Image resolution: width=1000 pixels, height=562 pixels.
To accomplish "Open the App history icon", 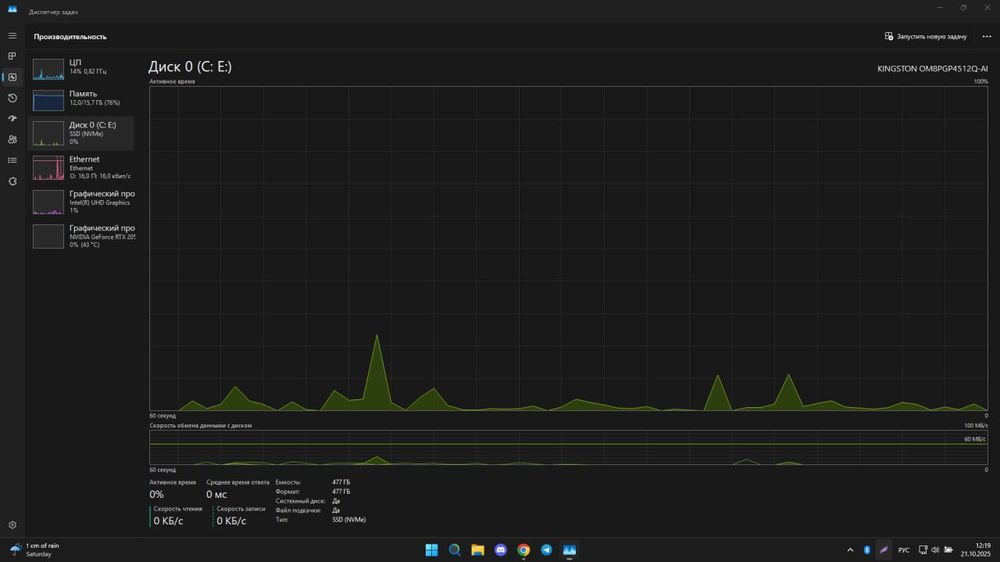I will [12, 98].
